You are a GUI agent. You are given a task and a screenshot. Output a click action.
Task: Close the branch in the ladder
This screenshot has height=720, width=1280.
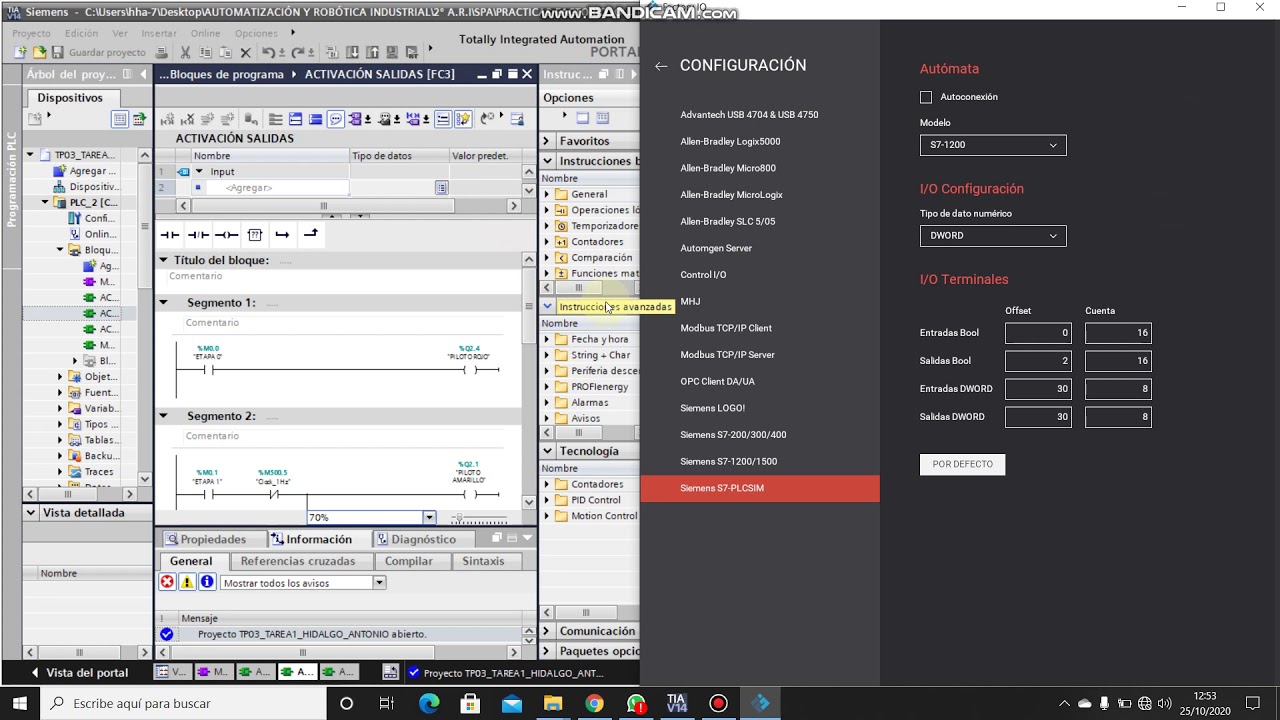(x=311, y=235)
